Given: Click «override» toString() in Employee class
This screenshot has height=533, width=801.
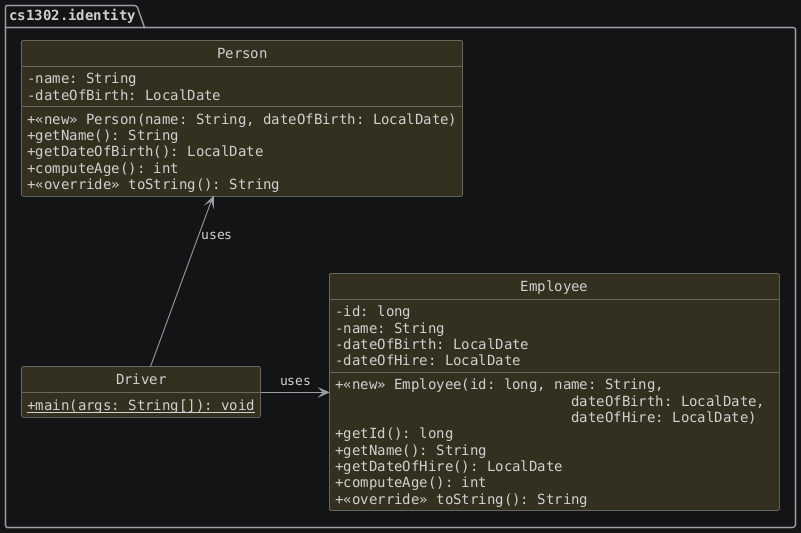Looking at the screenshot, I should pyautogui.click(x=461, y=499).
